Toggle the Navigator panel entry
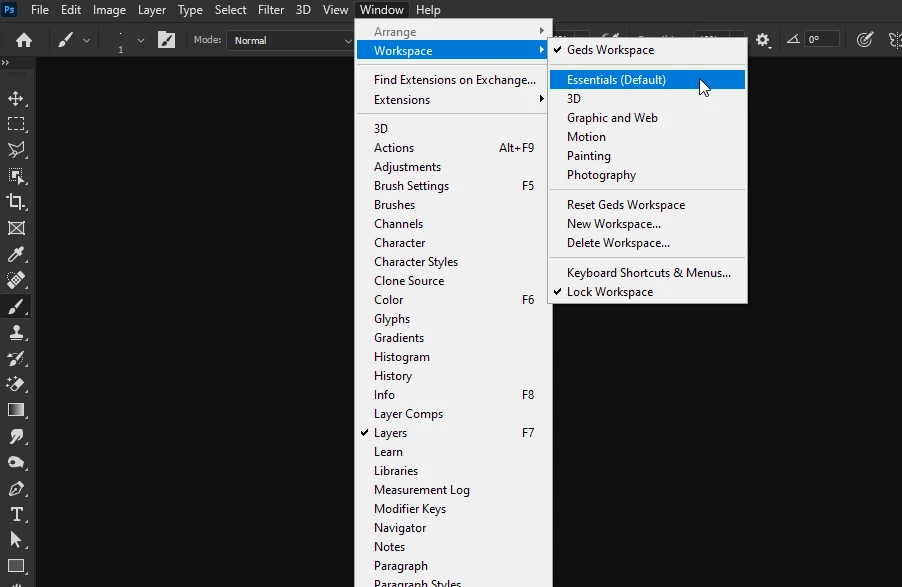 click(x=453, y=528)
